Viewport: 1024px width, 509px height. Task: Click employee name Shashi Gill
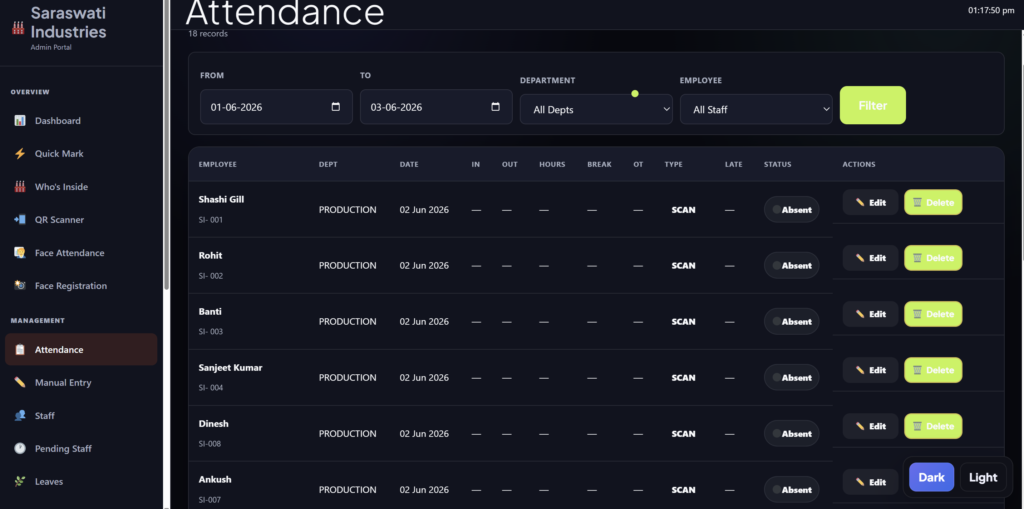(221, 199)
